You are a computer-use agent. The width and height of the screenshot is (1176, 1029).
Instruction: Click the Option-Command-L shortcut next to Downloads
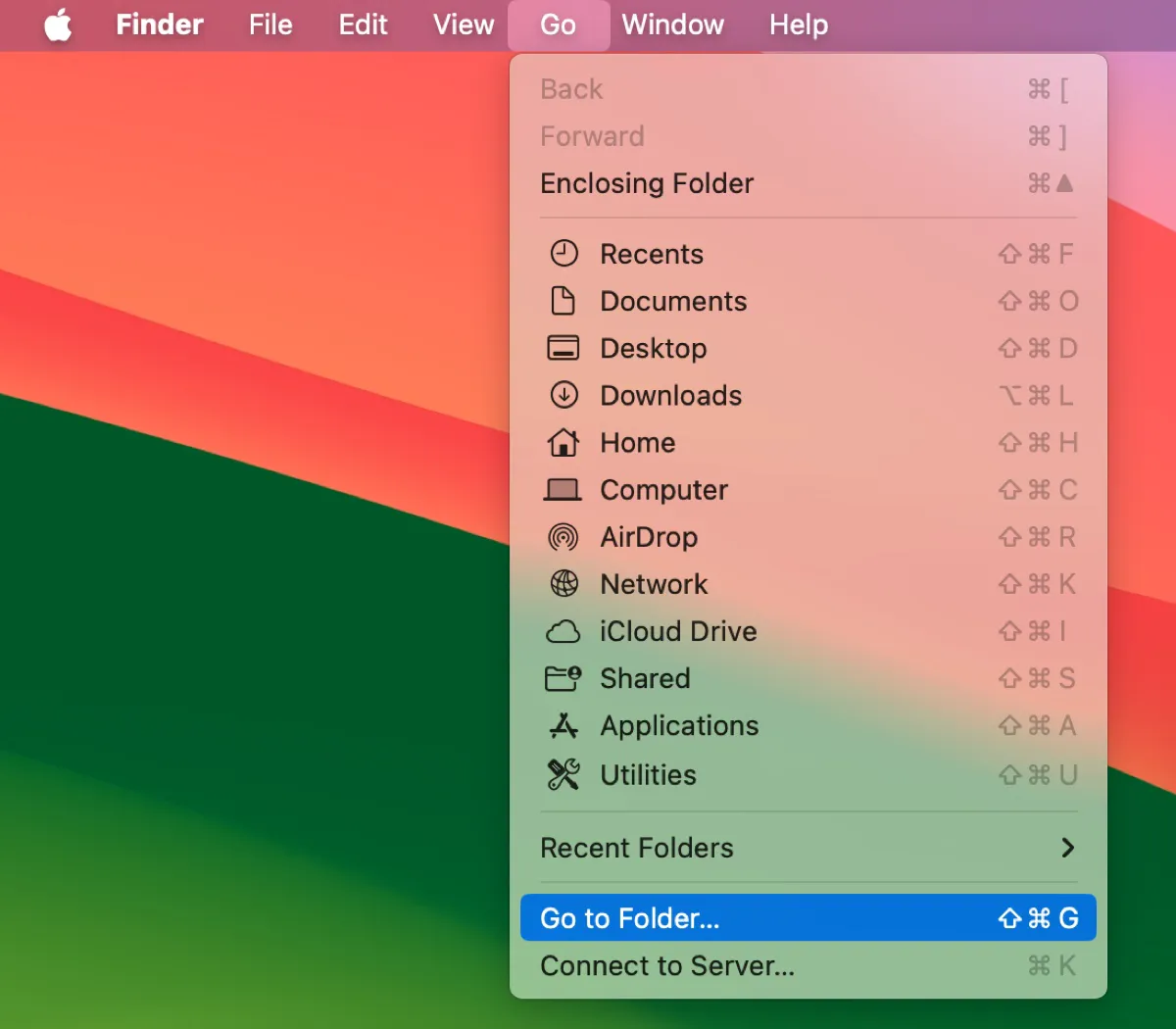point(1036,395)
